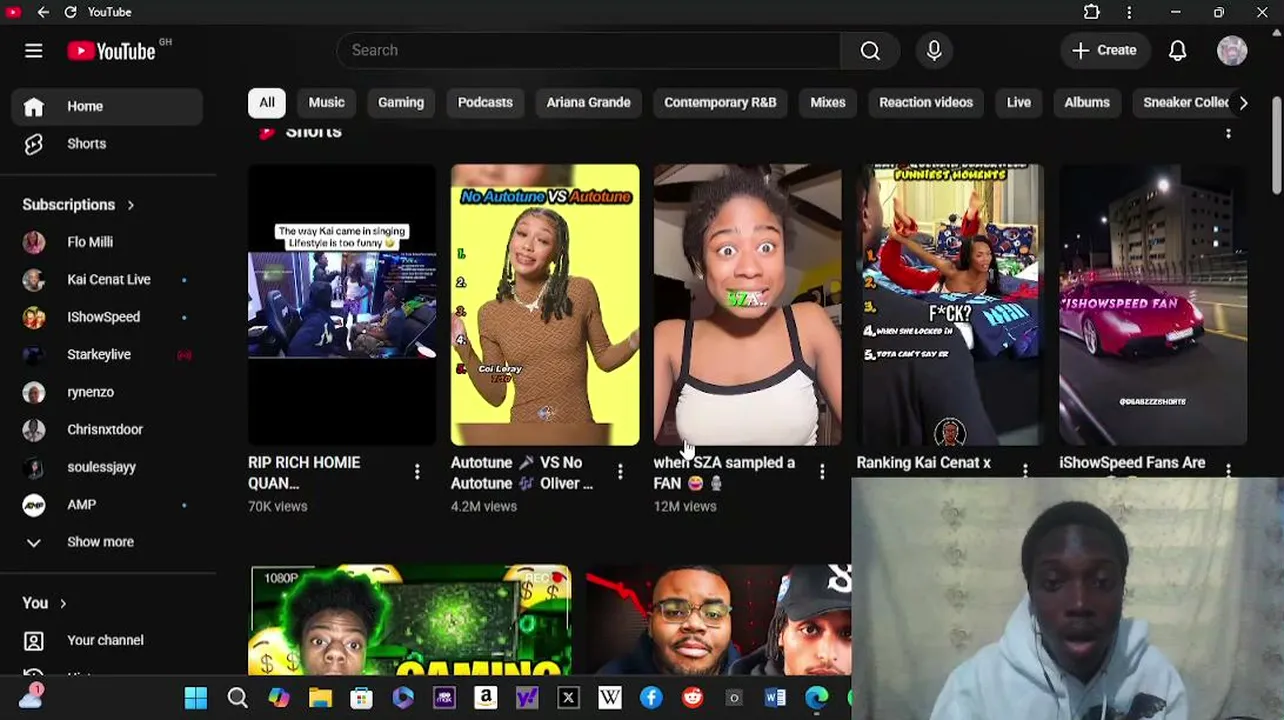The height and width of the screenshot is (720, 1284).
Task: Open Microsoft Store from taskbar
Action: tap(361, 698)
